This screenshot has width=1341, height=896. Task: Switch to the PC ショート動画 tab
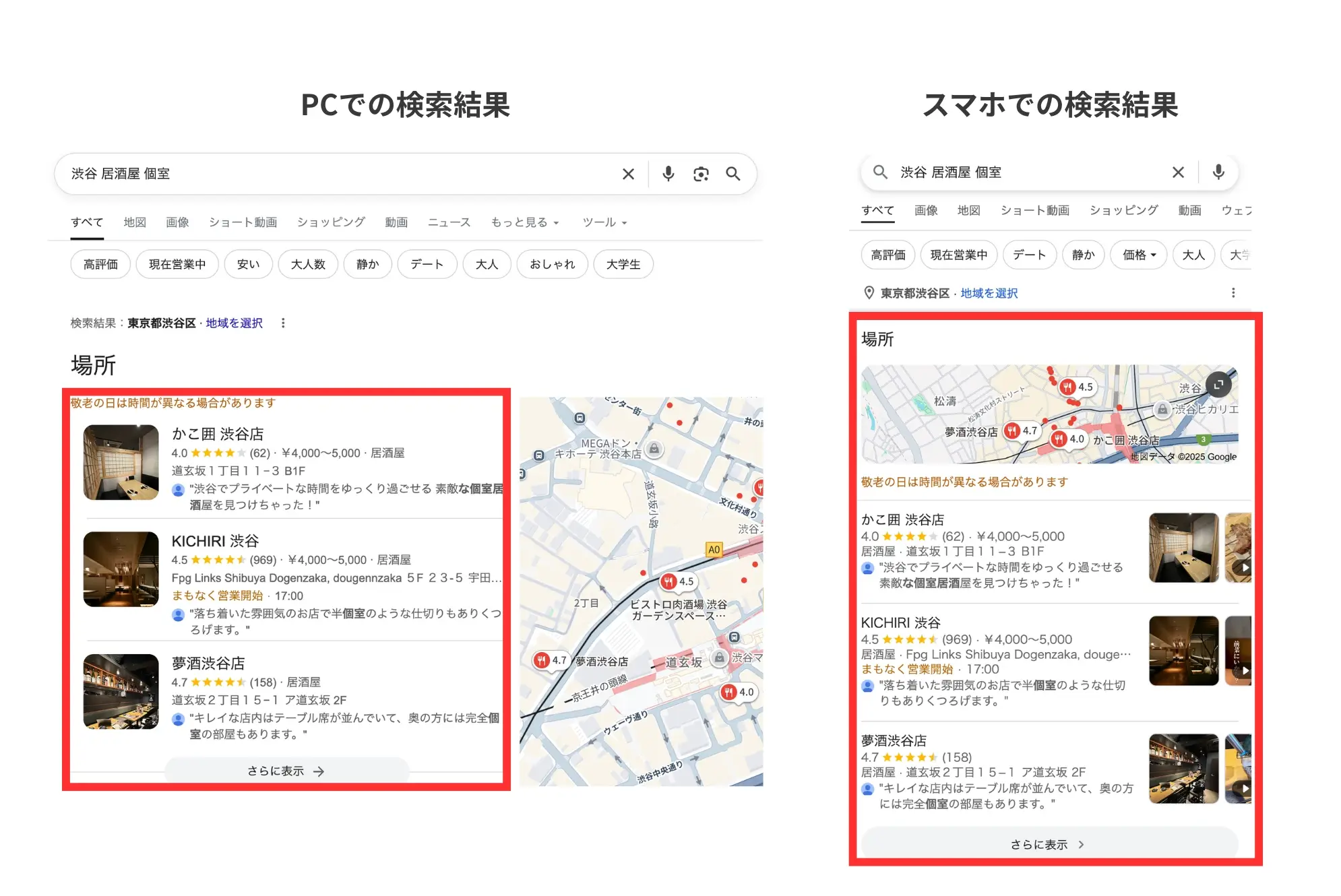tap(243, 222)
